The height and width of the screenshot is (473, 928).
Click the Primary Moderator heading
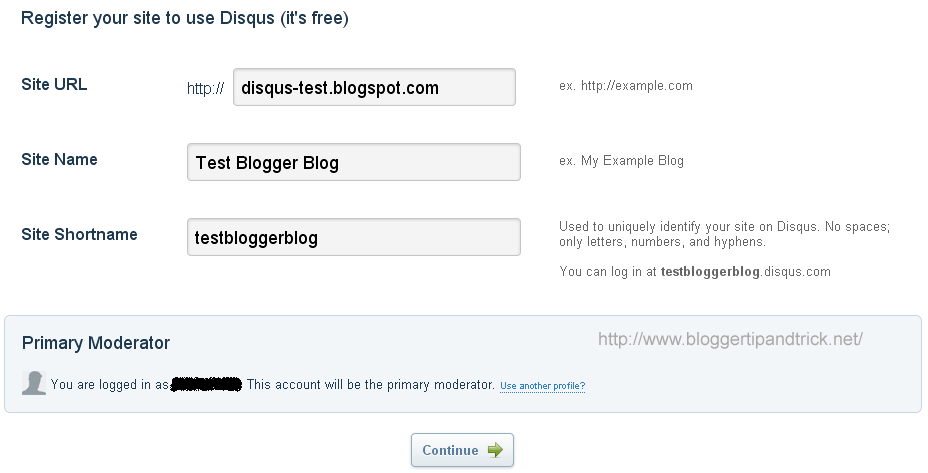[96, 343]
